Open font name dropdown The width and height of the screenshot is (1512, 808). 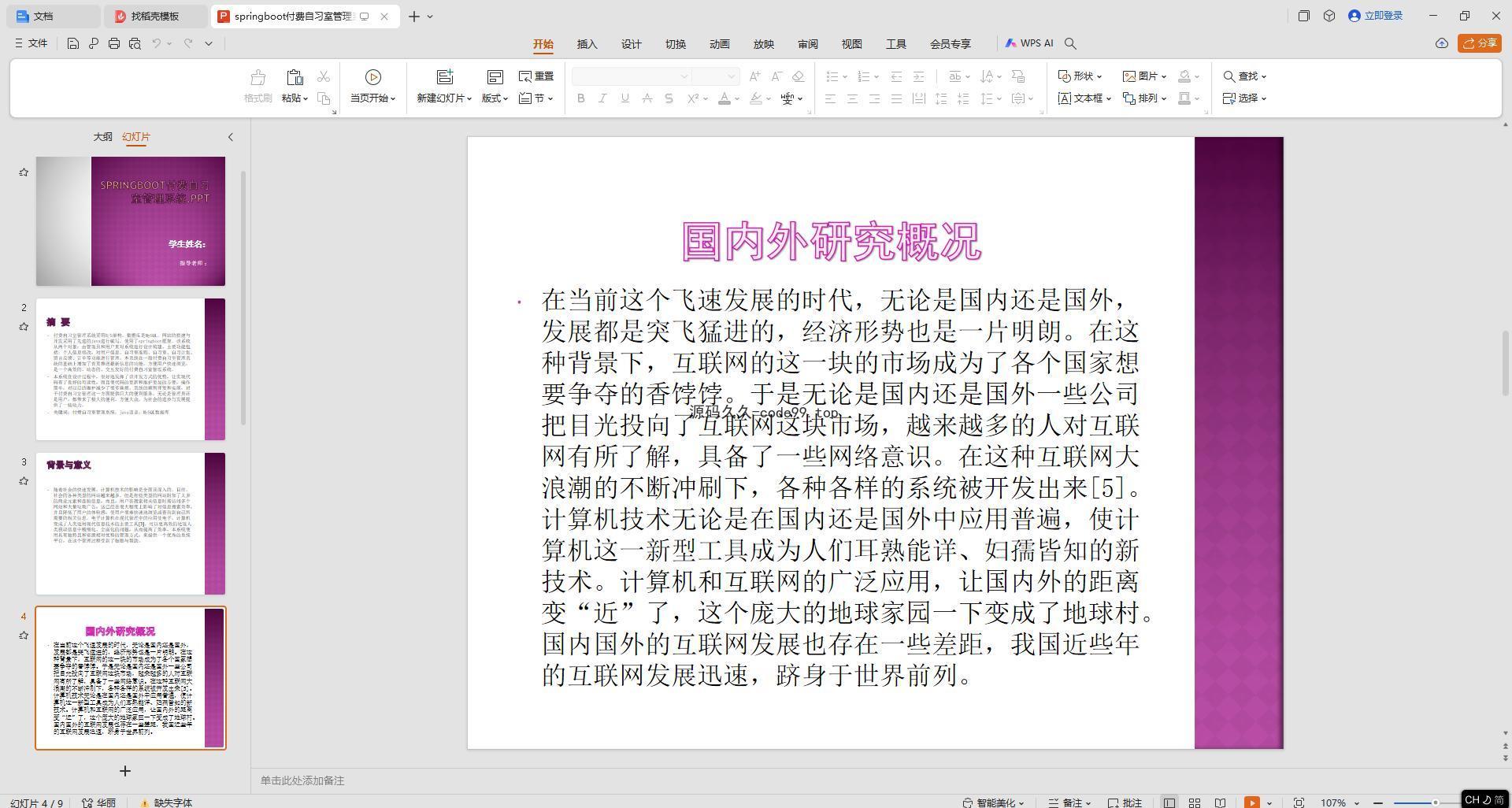684,76
